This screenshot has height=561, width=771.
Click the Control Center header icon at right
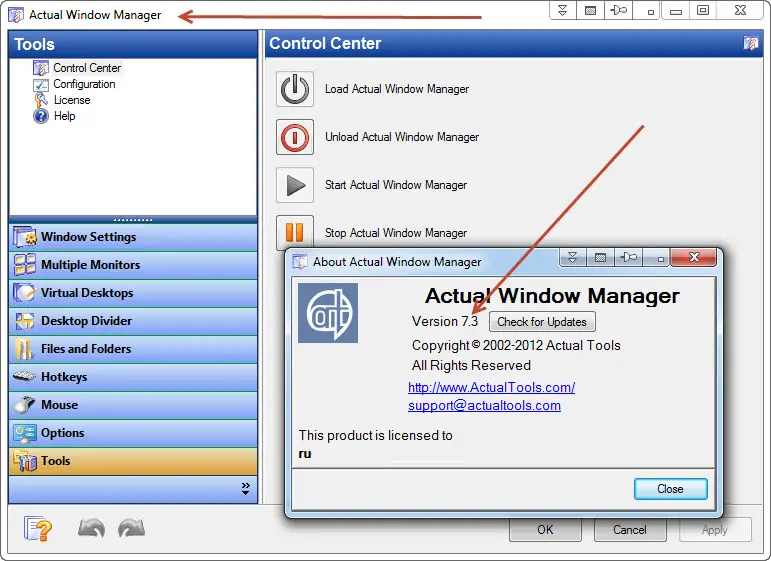750,43
